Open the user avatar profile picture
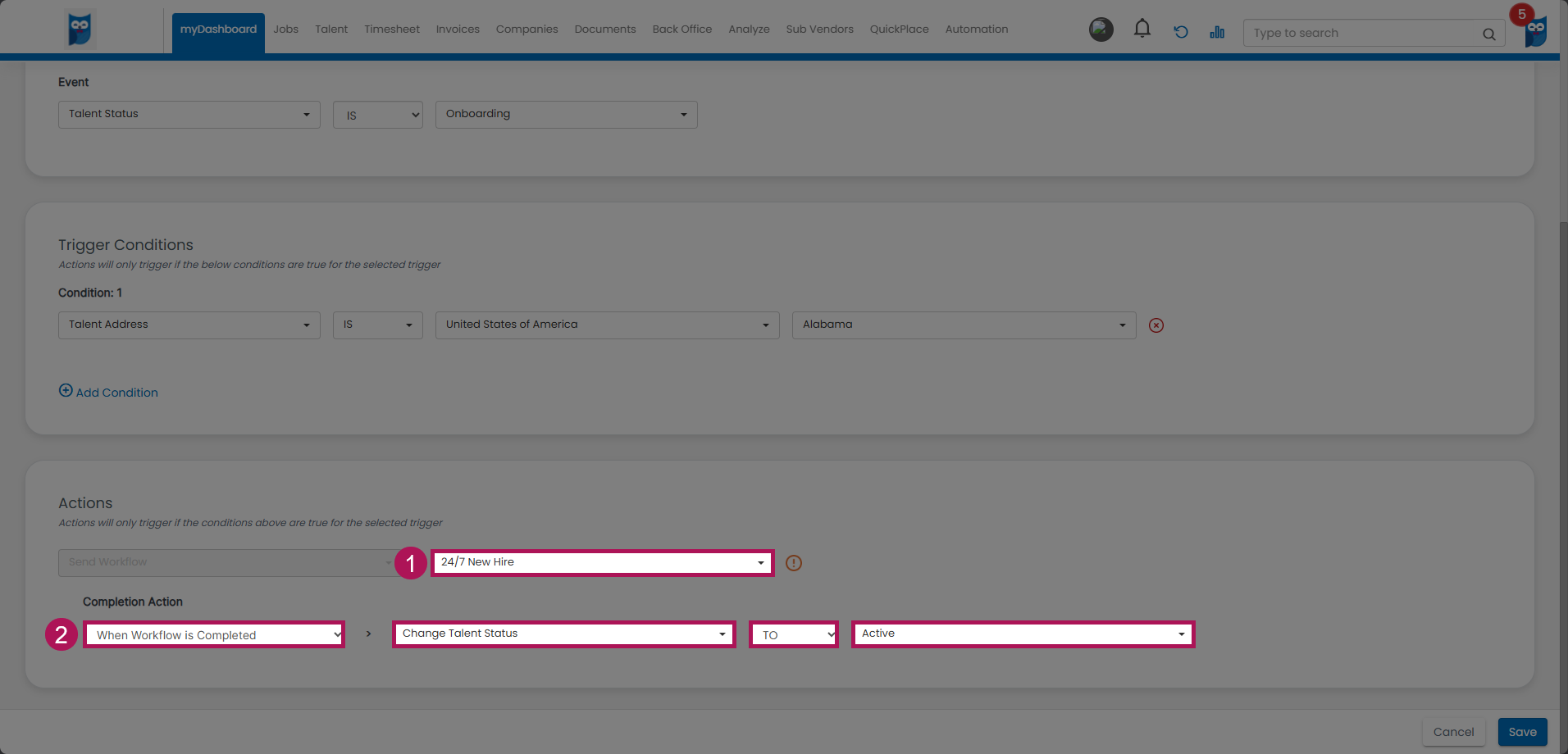The image size is (1568, 754). [x=1101, y=30]
